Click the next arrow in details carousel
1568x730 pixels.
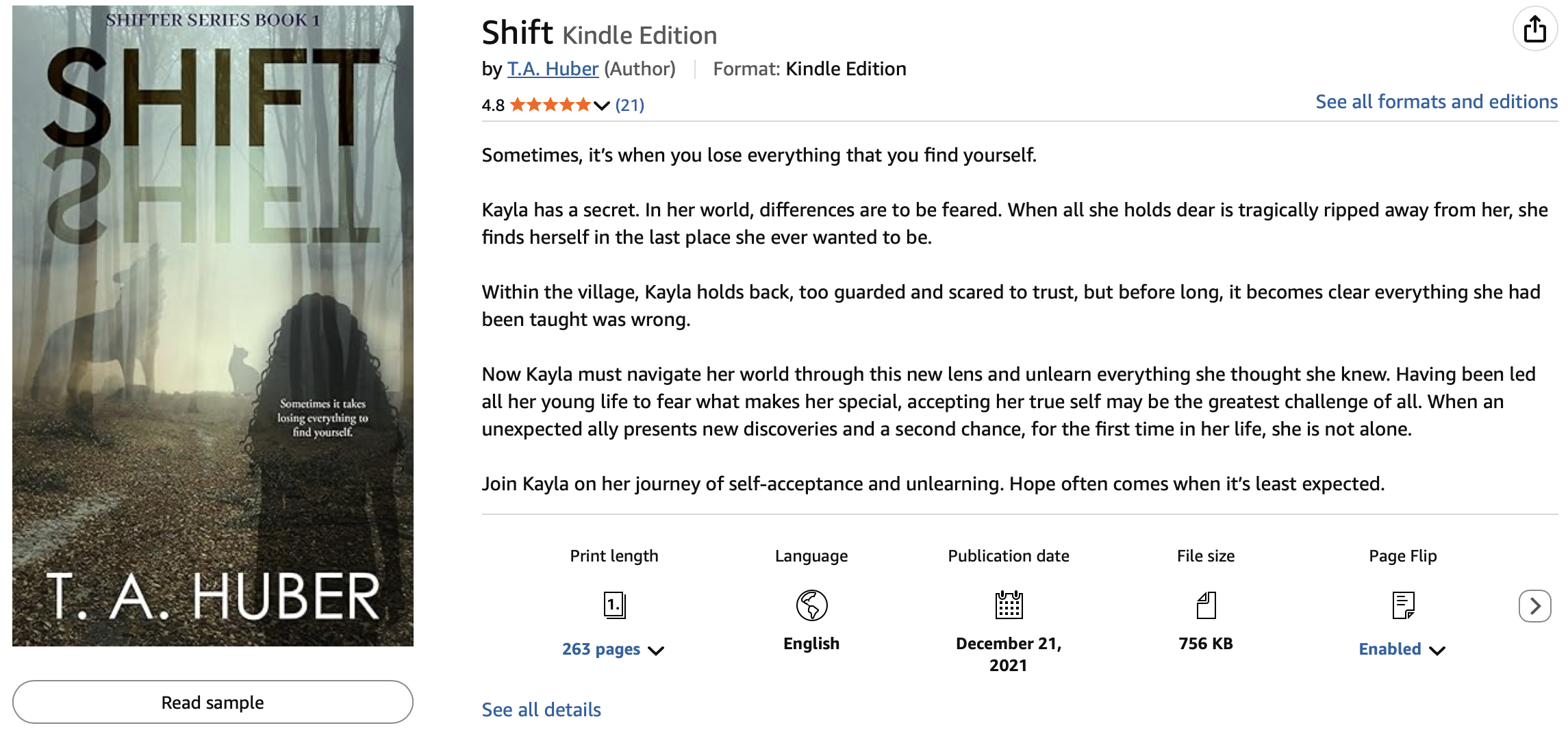point(1534,606)
